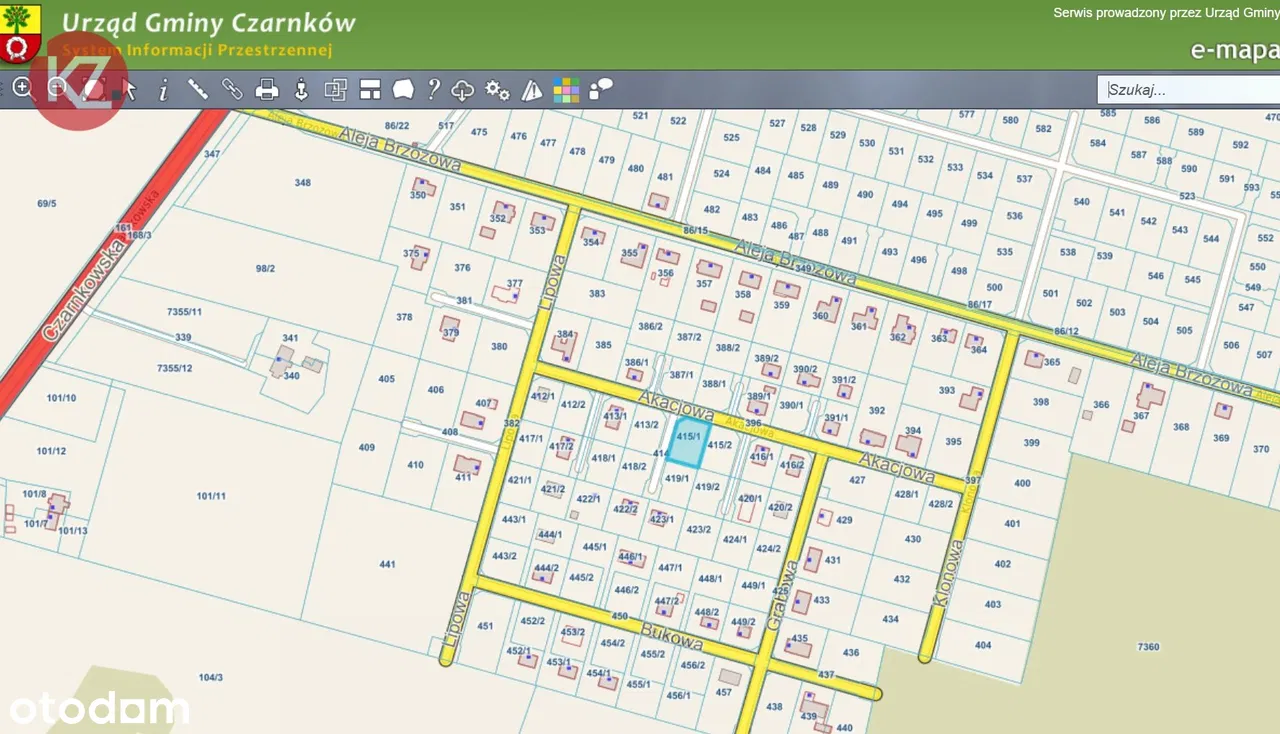Image resolution: width=1280 pixels, height=734 pixels.
Task: Click the cloud download icon
Action: pyautogui.click(x=463, y=90)
